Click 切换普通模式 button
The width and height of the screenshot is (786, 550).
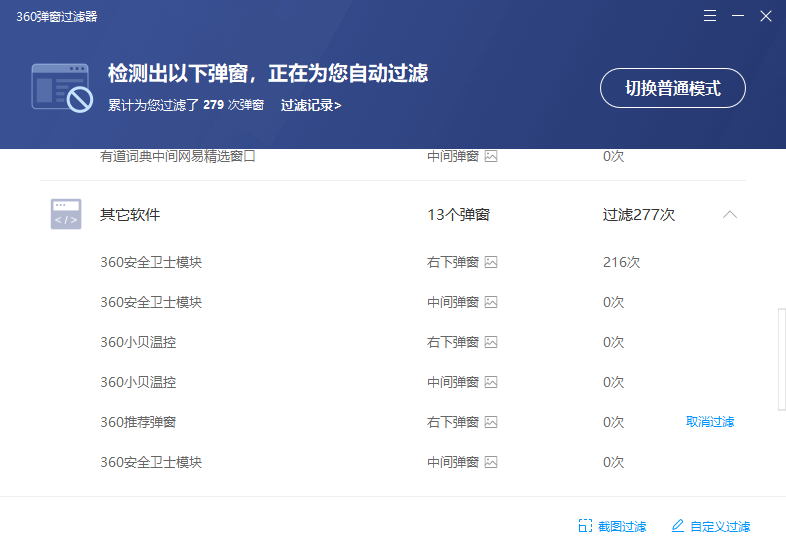pyautogui.click(x=672, y=88)
